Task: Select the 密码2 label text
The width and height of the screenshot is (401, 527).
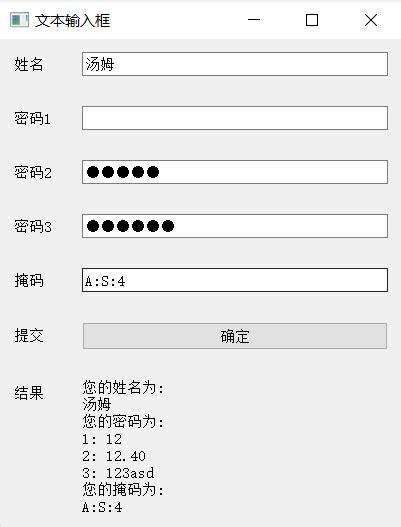Action: (33, 172)
